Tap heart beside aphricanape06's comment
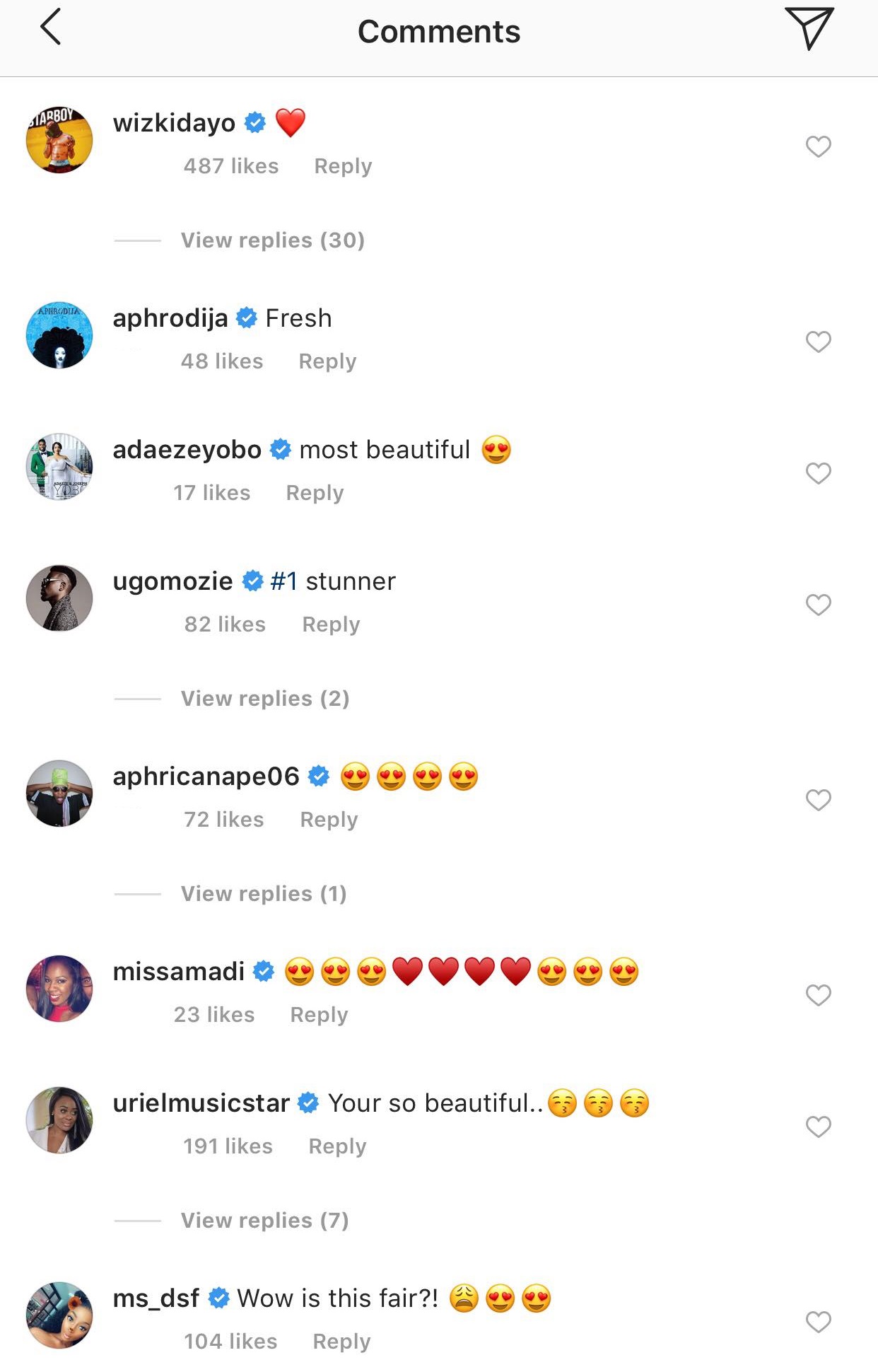The width and height of the screenshot is (878, 1372). [x=818, y=800]
